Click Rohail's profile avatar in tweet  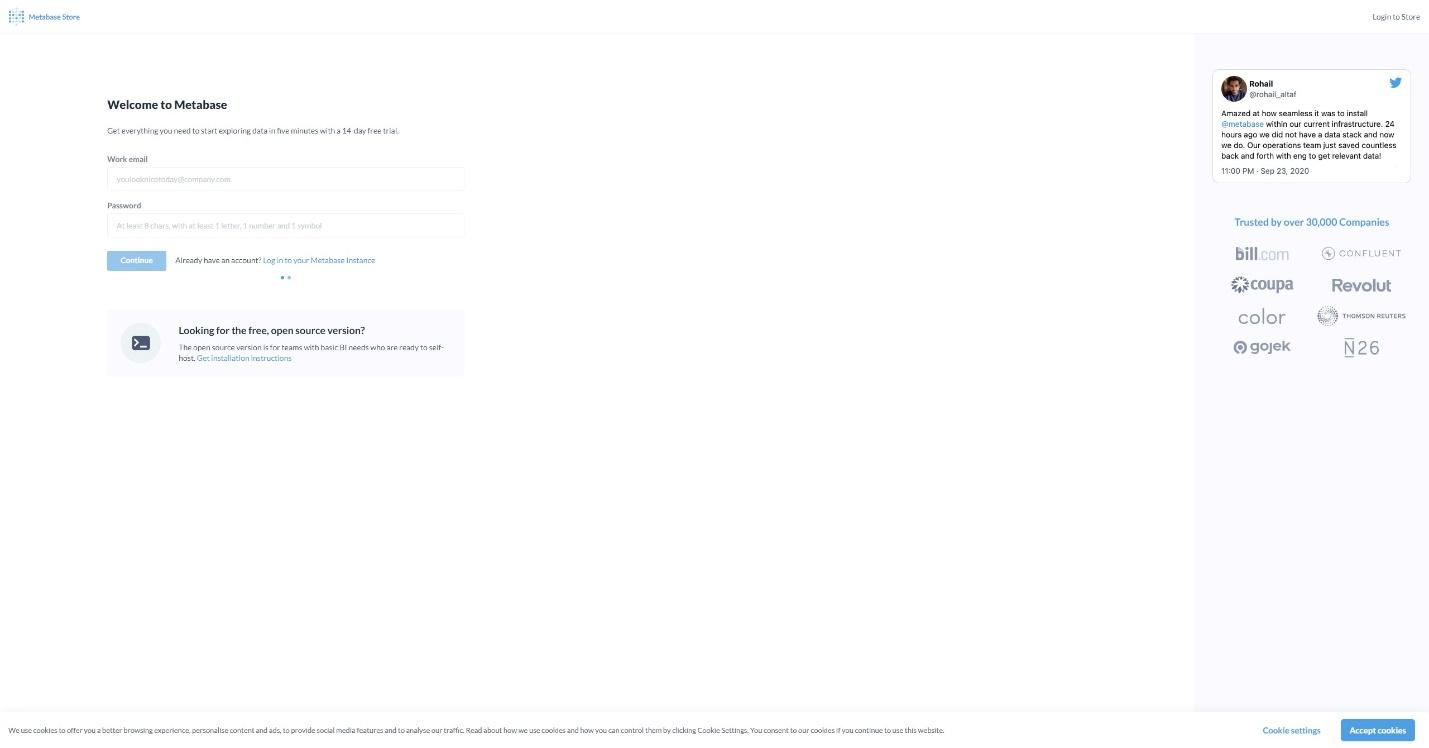click(x=1234, y=88)
